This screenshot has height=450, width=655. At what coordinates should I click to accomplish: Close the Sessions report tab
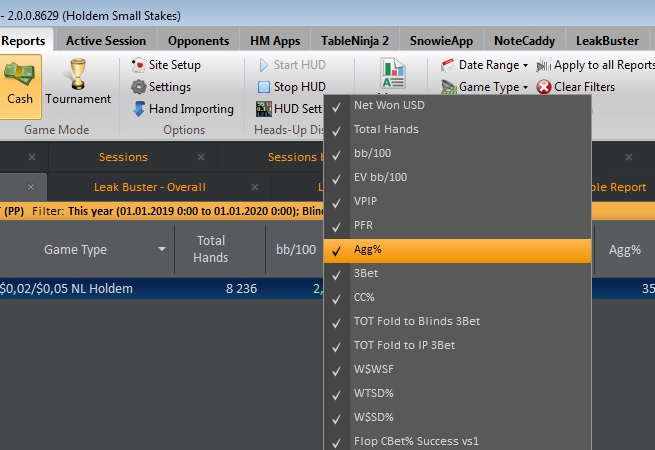pos(201,157)
